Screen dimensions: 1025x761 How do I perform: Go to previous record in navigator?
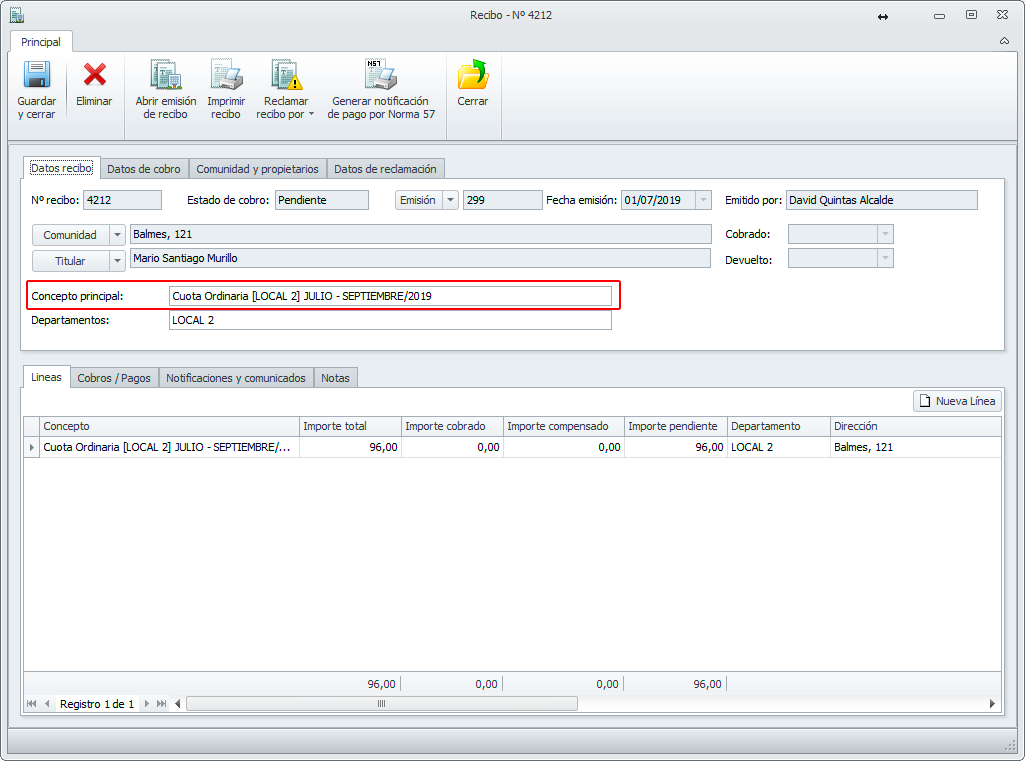[47, 703]
